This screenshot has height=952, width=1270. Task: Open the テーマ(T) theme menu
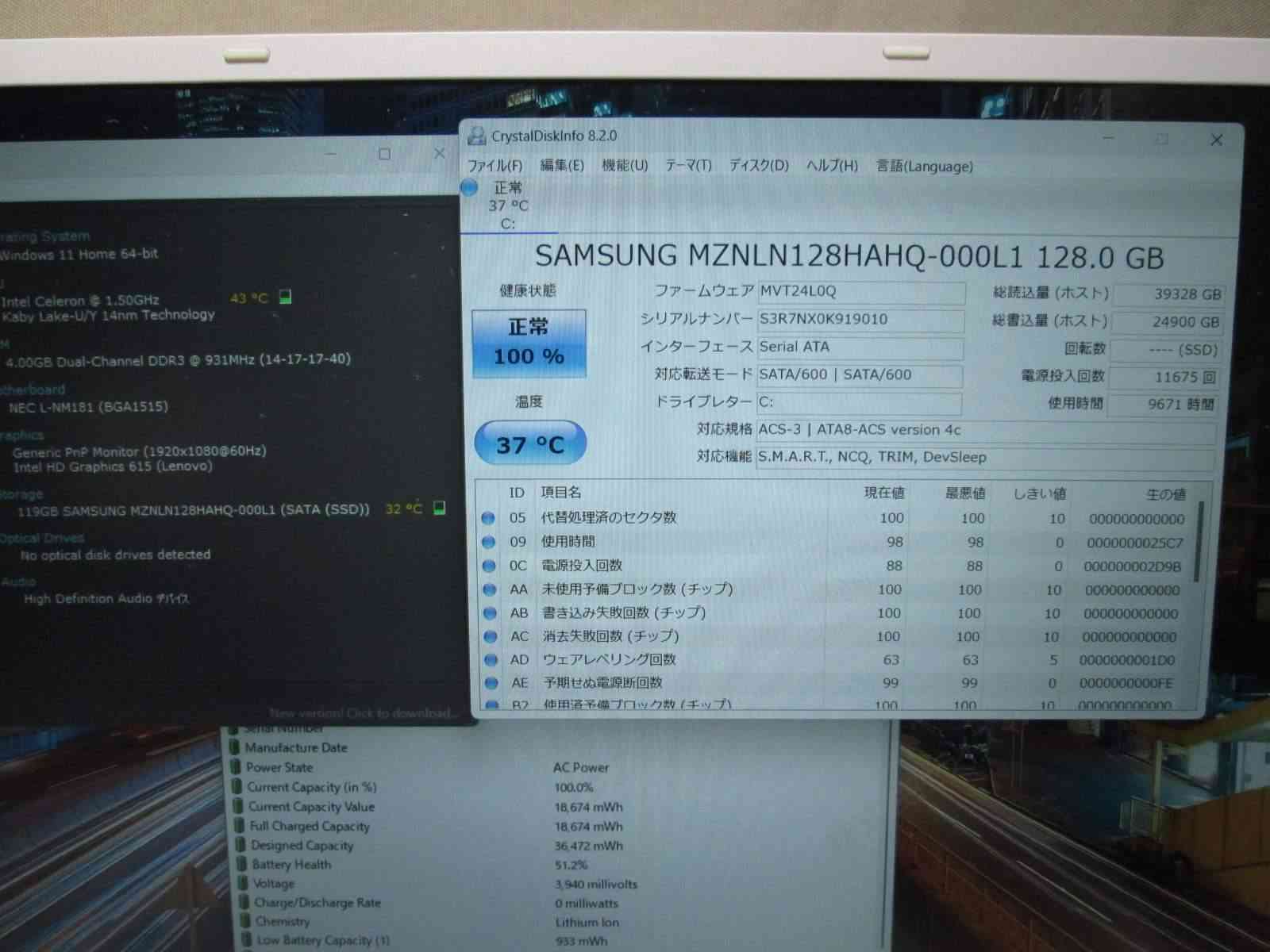point(688,166)
